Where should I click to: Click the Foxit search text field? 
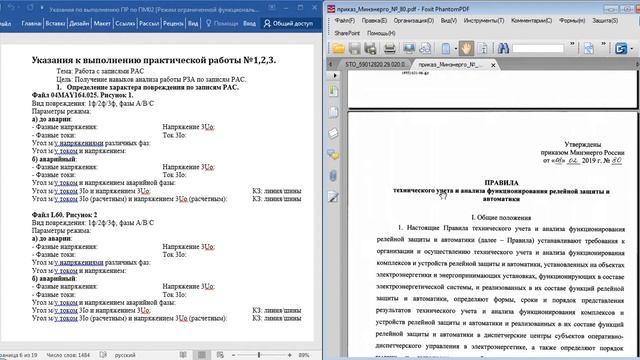coord(538,49)
